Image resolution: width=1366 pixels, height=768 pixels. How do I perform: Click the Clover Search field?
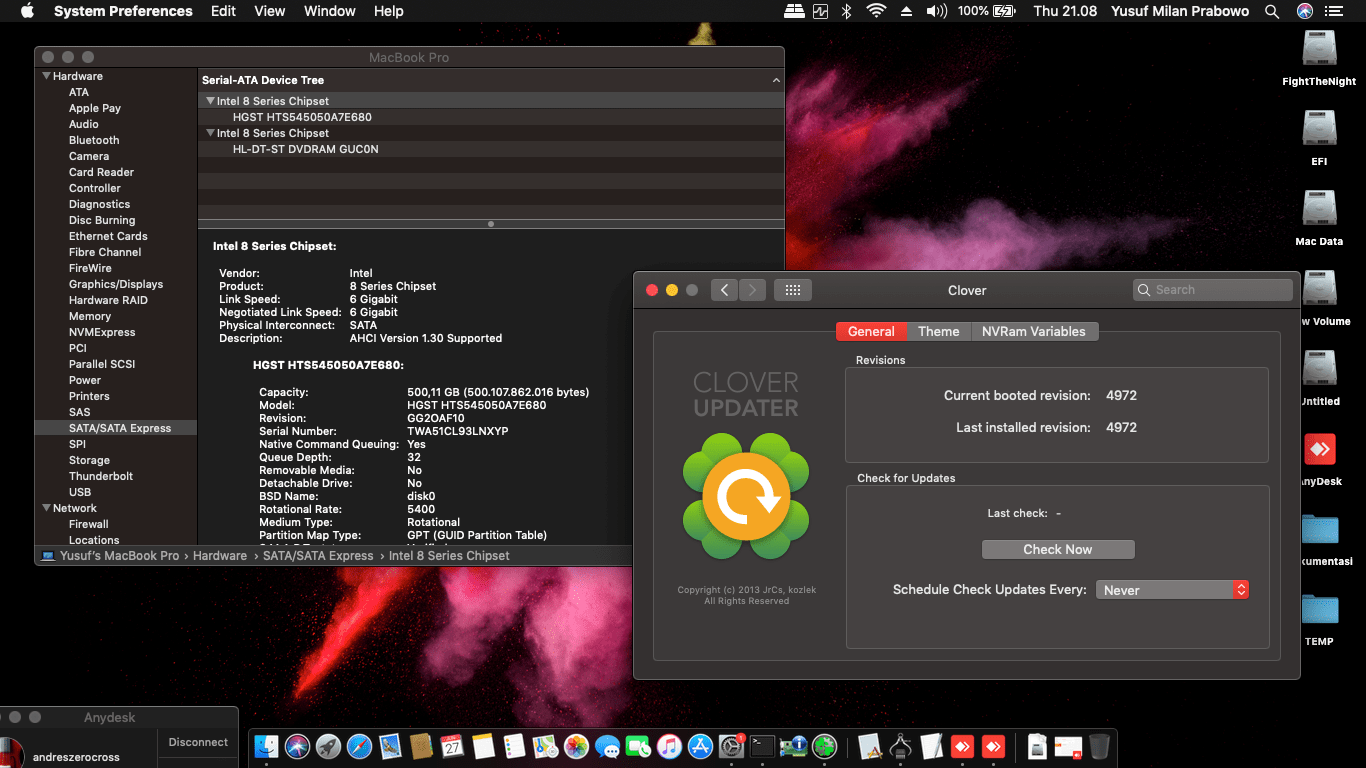[x=1213, y=290]
